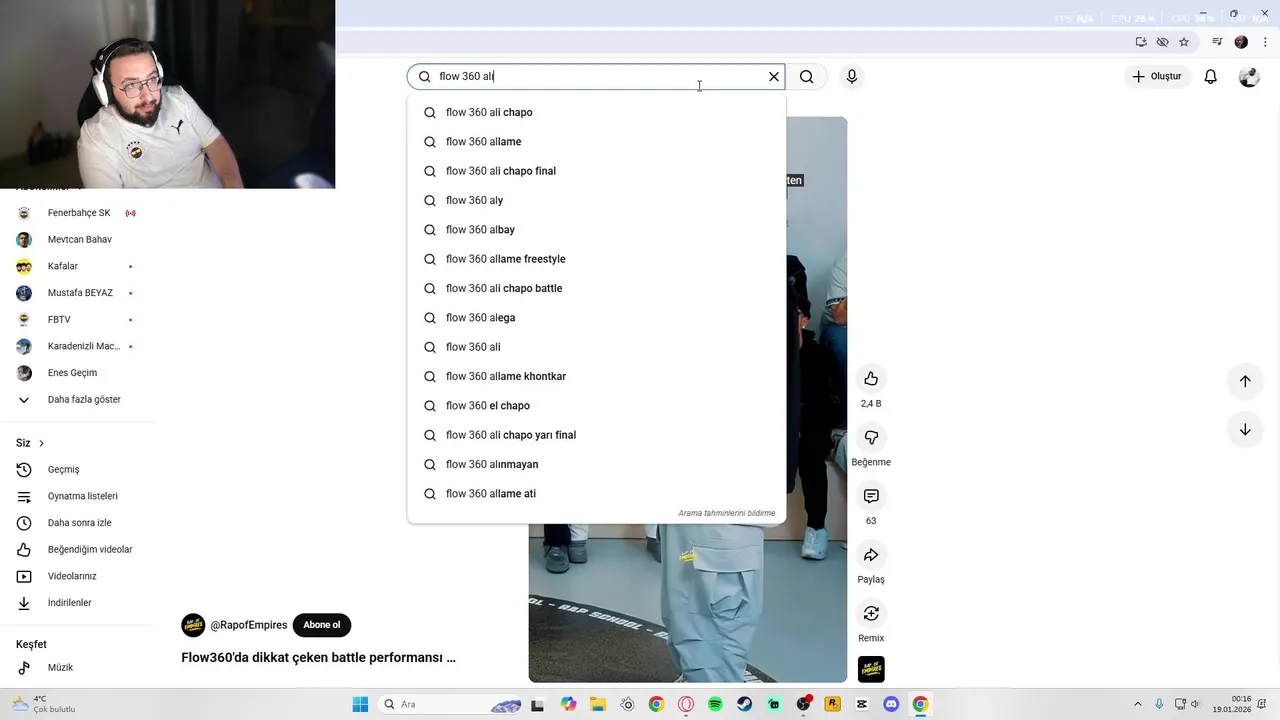Click the magnifier search button
Viewport: 1280px width, 720px height.
point(807,77)
